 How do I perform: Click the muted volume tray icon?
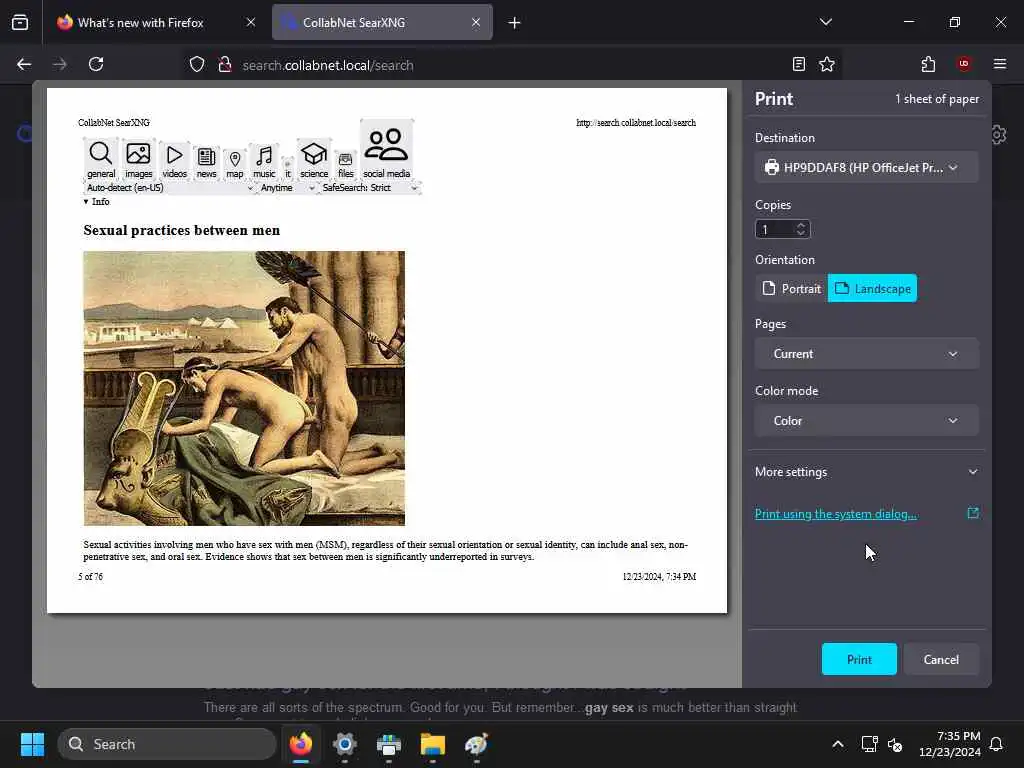(895, 744)
